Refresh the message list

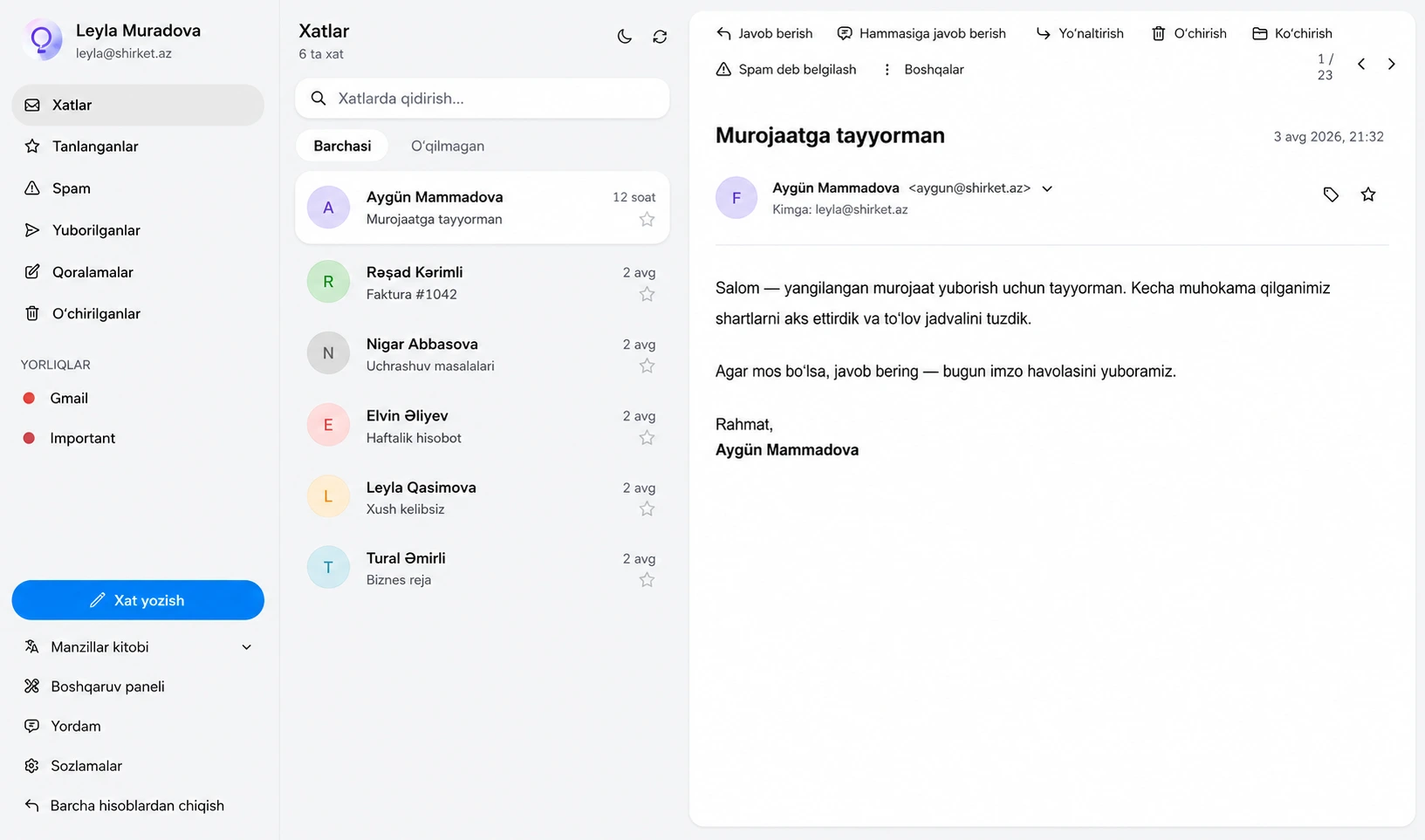click(660, 37)
